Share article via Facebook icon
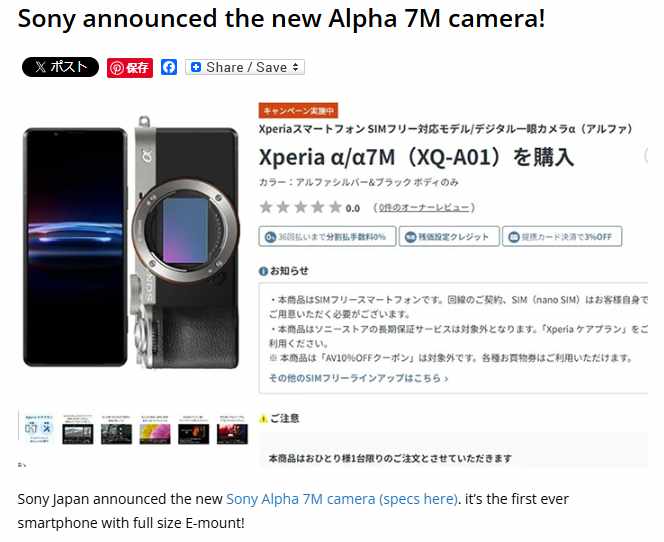Image resolution: width=664 pixels, height=542 pixels. pyautogui.click(x=169, y=67)
